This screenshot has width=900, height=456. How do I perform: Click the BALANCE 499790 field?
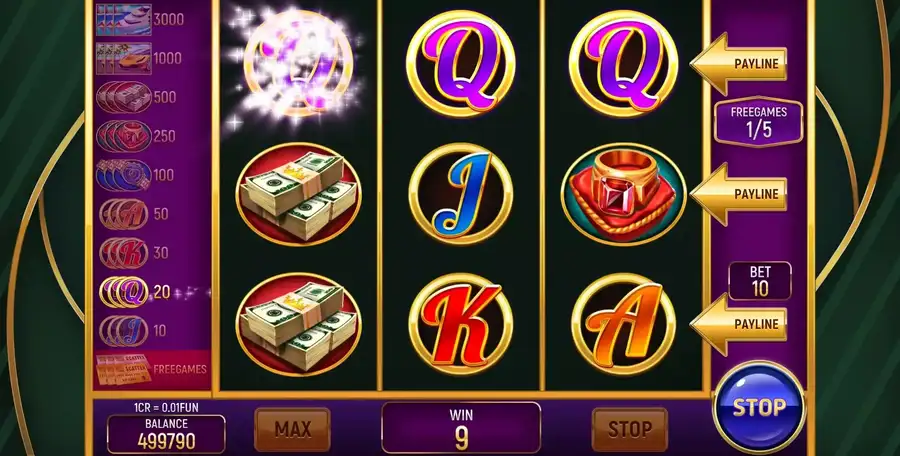tap(166, 434)
